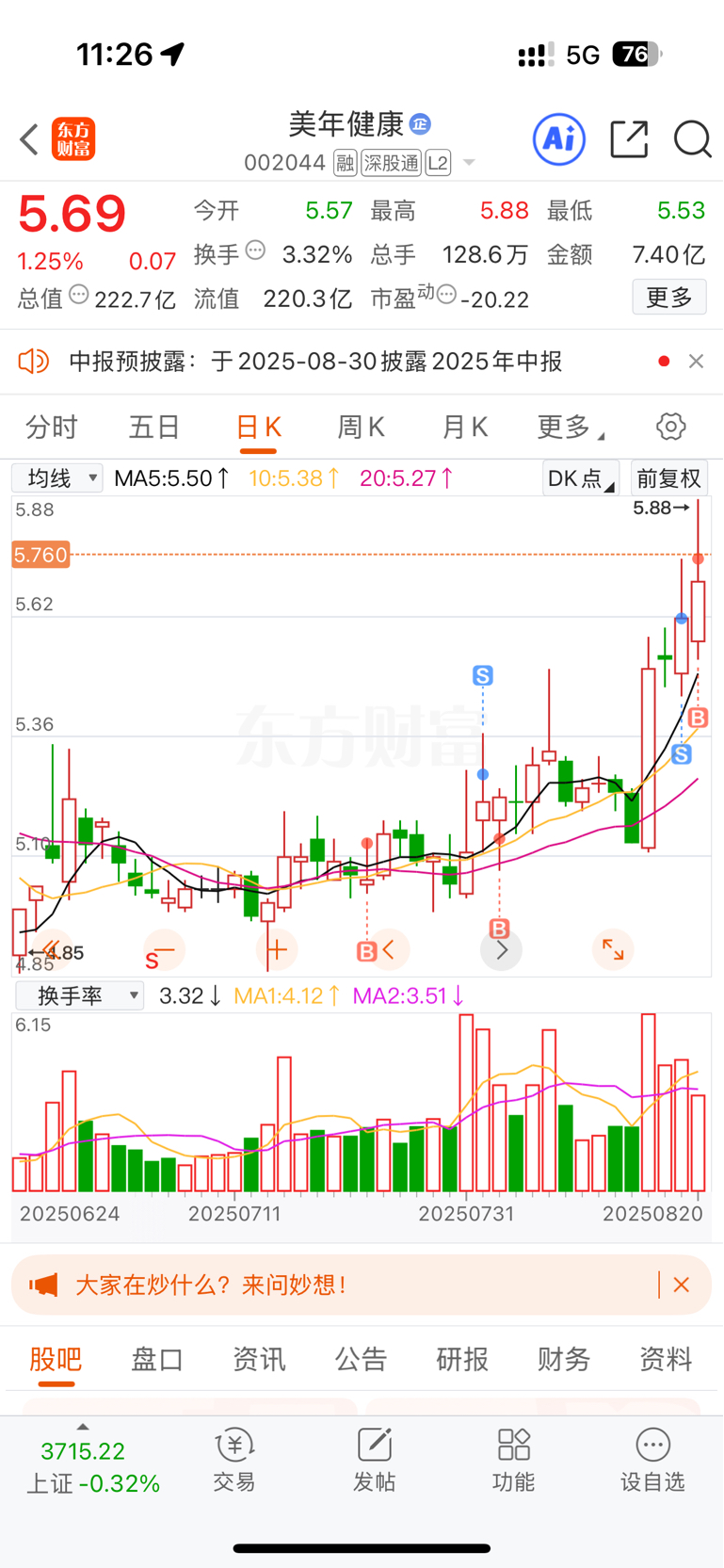Tap the megaphone icon in 妙想 banner
Image resolution: width=724 pixels, height=1568 pixels.
(x=43, y=1285)
